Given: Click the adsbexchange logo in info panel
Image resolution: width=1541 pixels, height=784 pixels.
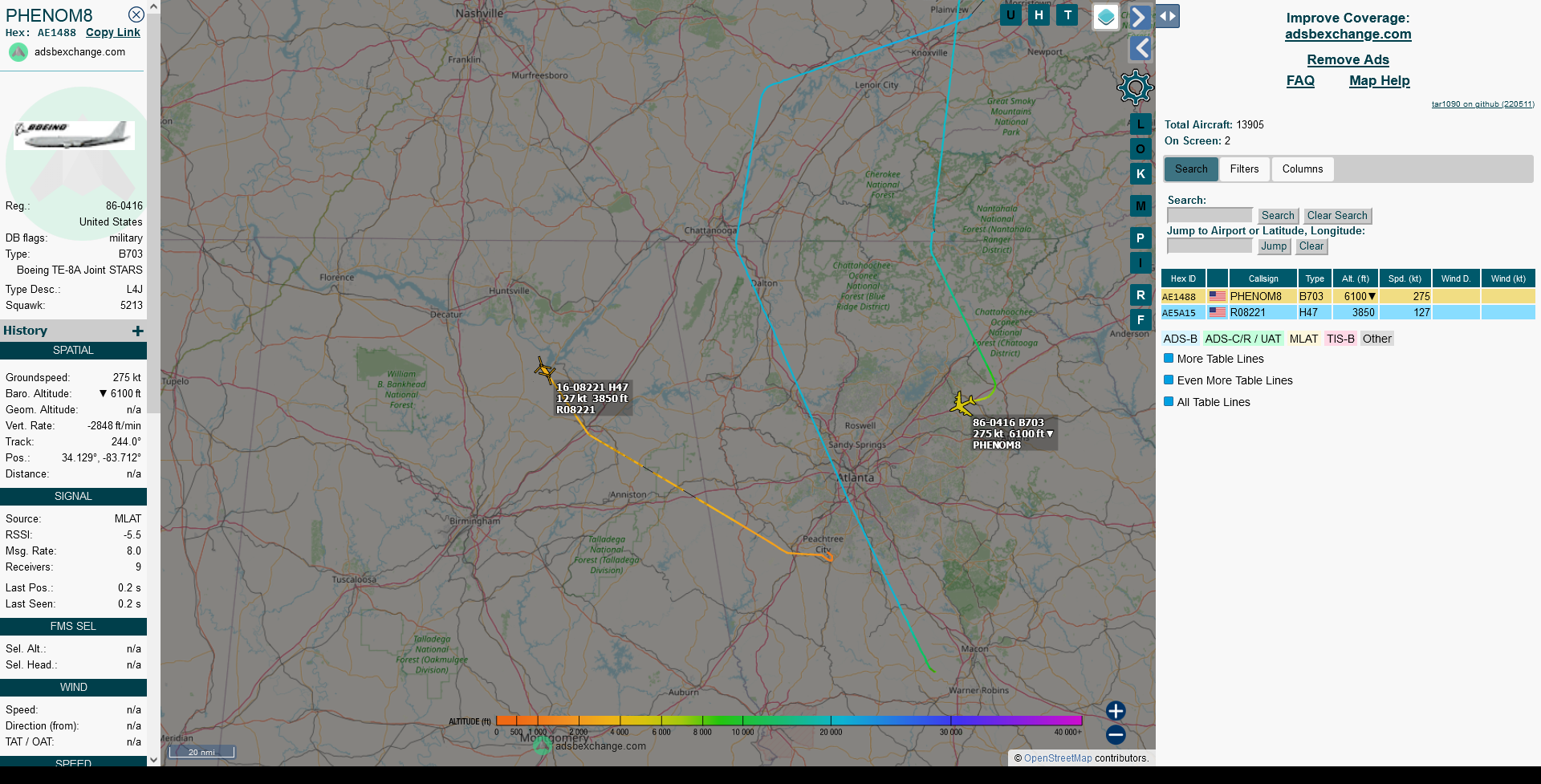Looking at the screenshot, I should coord(18,52).
